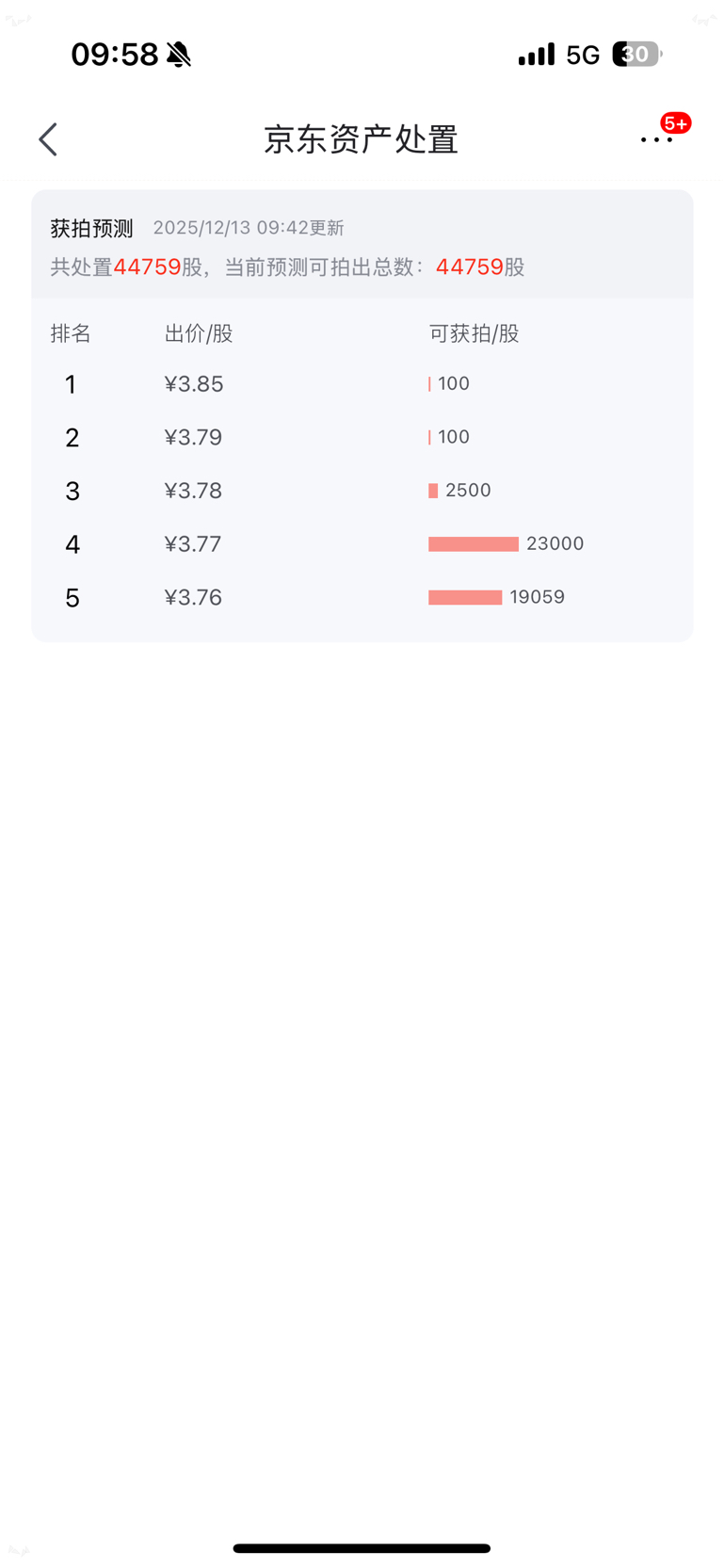Tap the 出价/股 column header

(199, 333)
